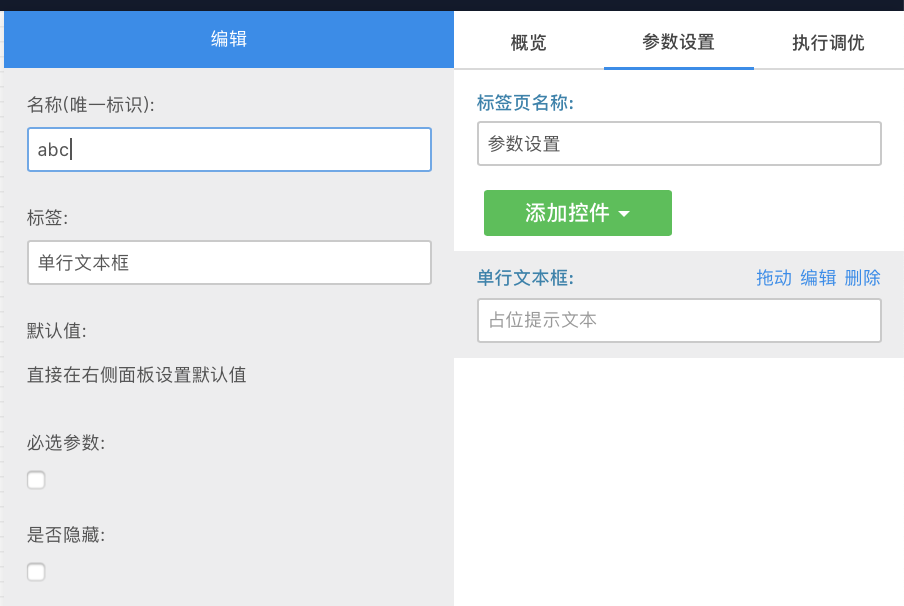This screenshot has height=606, width=904.
Task: Switch to the 执行调优 tab
Action: tap(828, 43)
